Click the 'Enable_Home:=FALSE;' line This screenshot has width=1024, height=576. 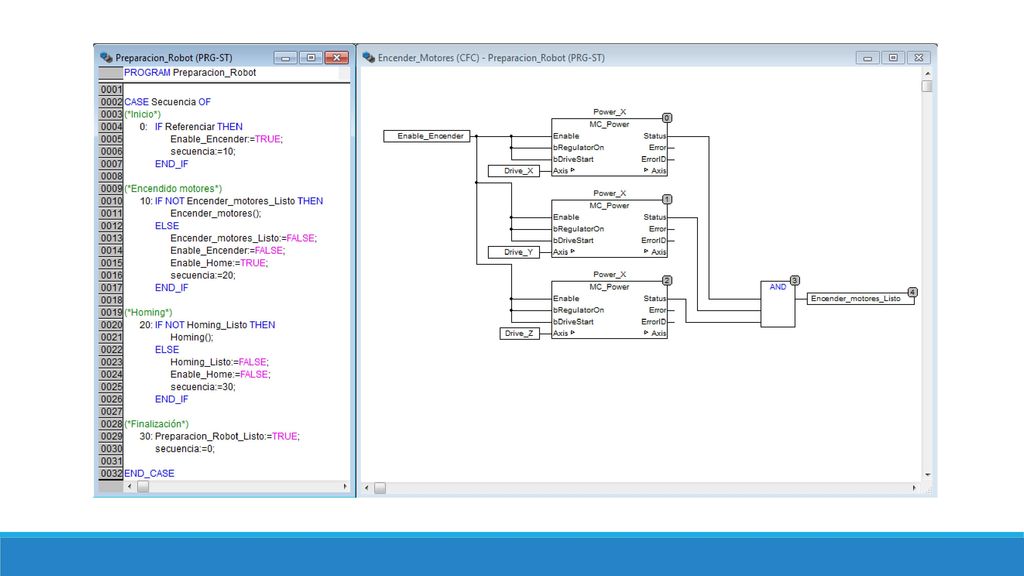point(221,374)
